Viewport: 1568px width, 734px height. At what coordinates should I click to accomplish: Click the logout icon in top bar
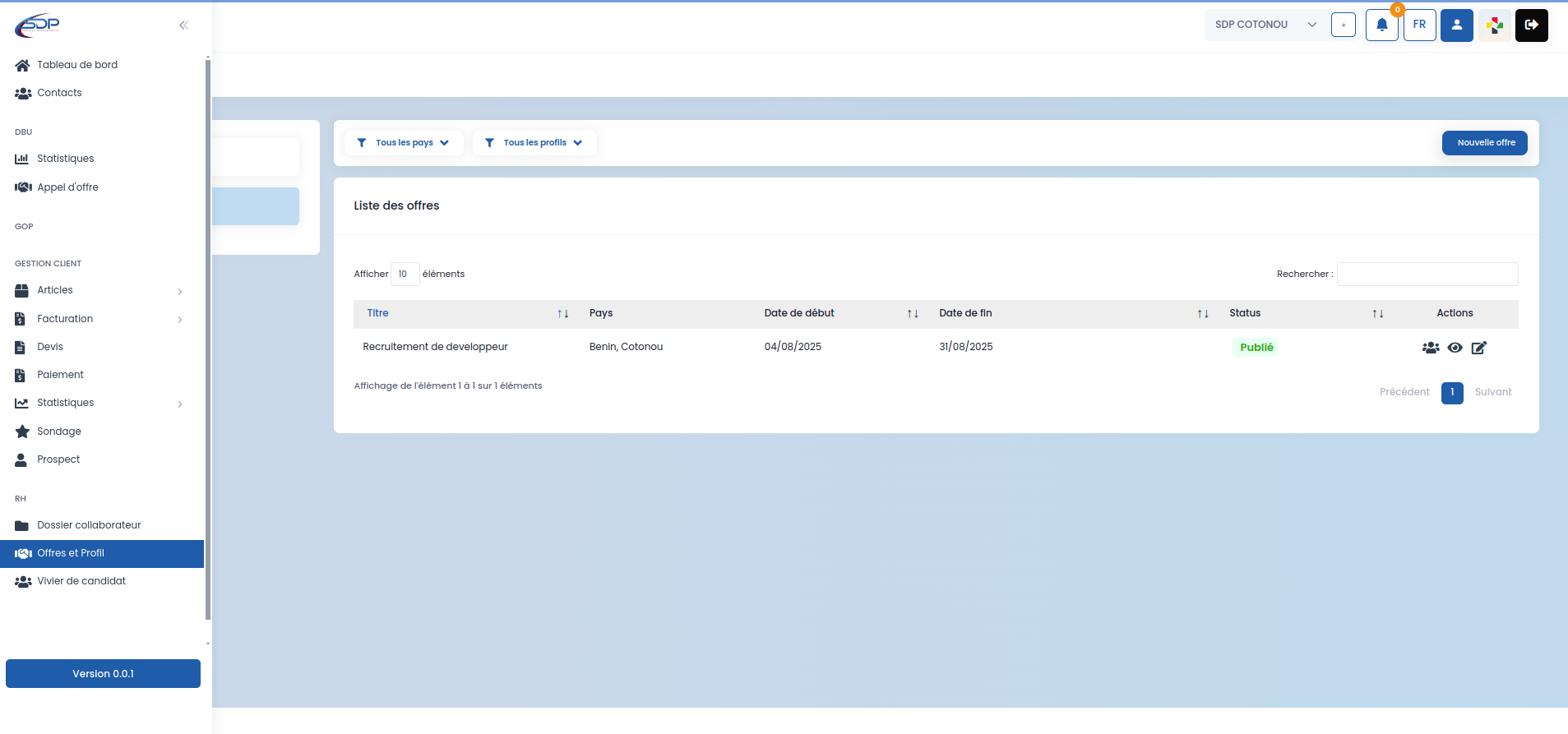click(x=1531, y=25)
